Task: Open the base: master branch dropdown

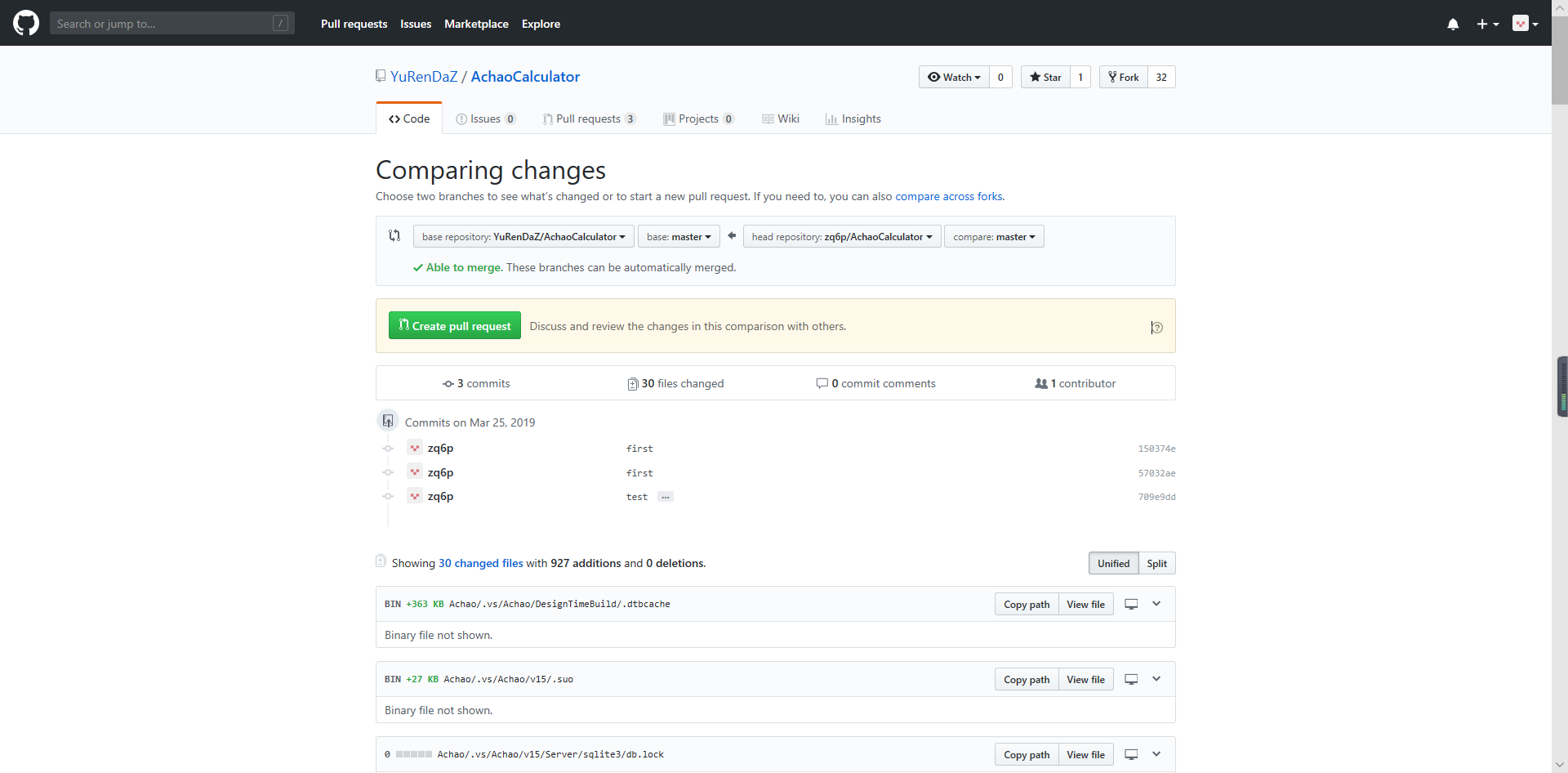Action: (679, 236)
